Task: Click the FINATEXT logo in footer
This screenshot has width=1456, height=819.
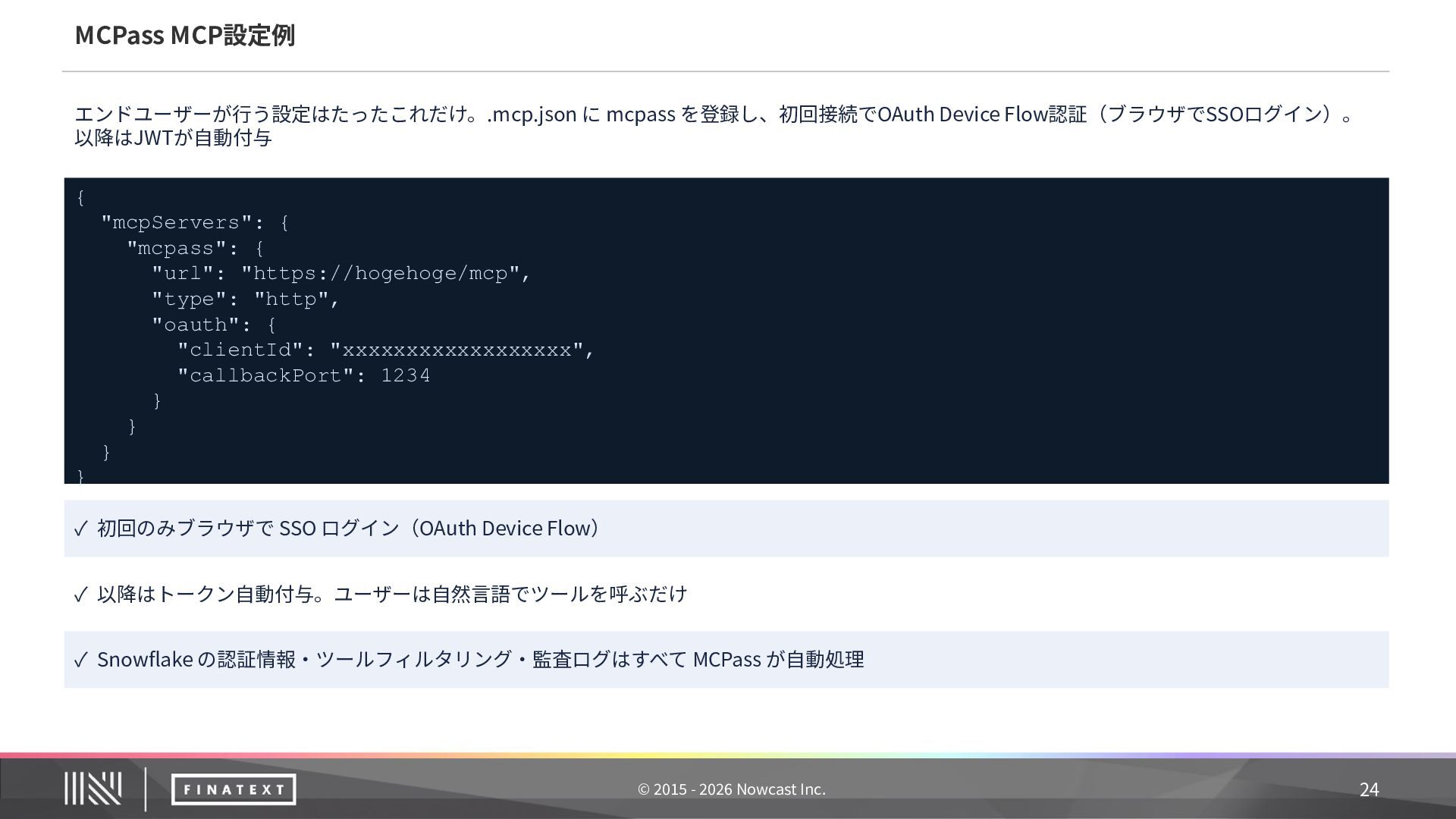Action: click(233, 789)
